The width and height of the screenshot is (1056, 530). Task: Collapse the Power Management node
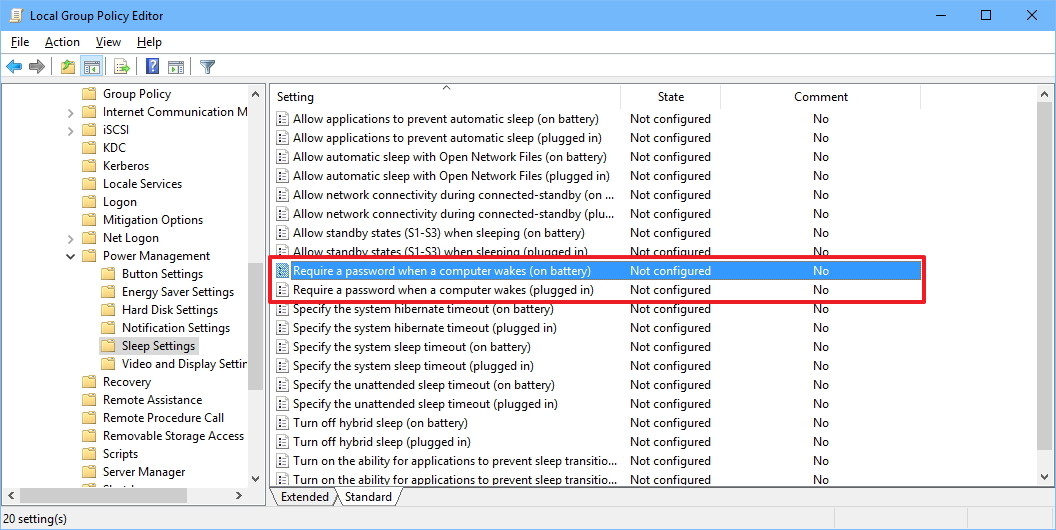coord(71,256)
